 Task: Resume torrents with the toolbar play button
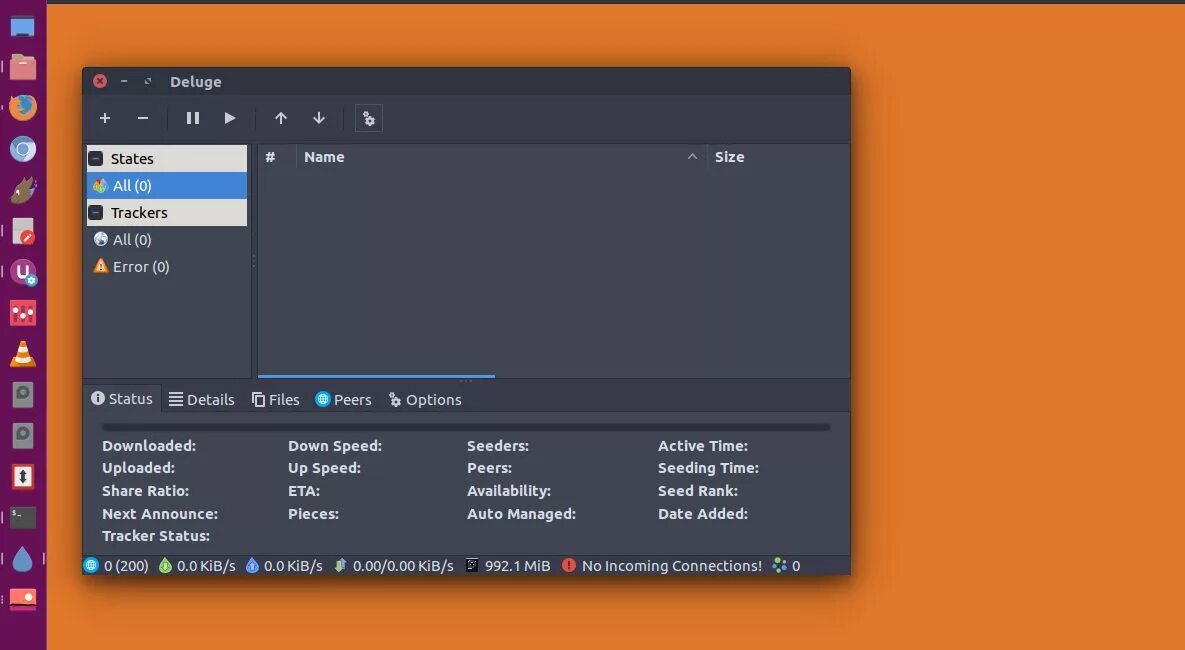tap(230, 118)
